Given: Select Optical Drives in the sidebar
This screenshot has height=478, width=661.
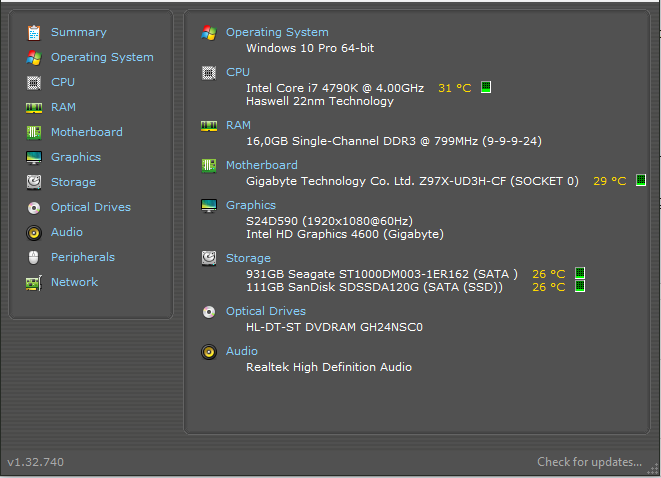Looking at the screenshot, I should pos(91,207).
